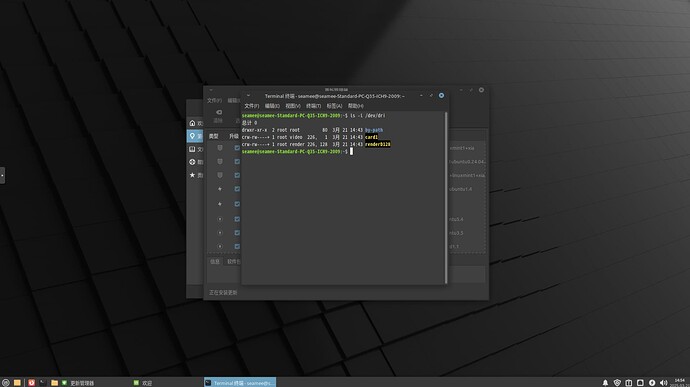The image size is (690, 387).
Task: Open the 文件(F) menu in Update Manager
Action: coord(214,100)
